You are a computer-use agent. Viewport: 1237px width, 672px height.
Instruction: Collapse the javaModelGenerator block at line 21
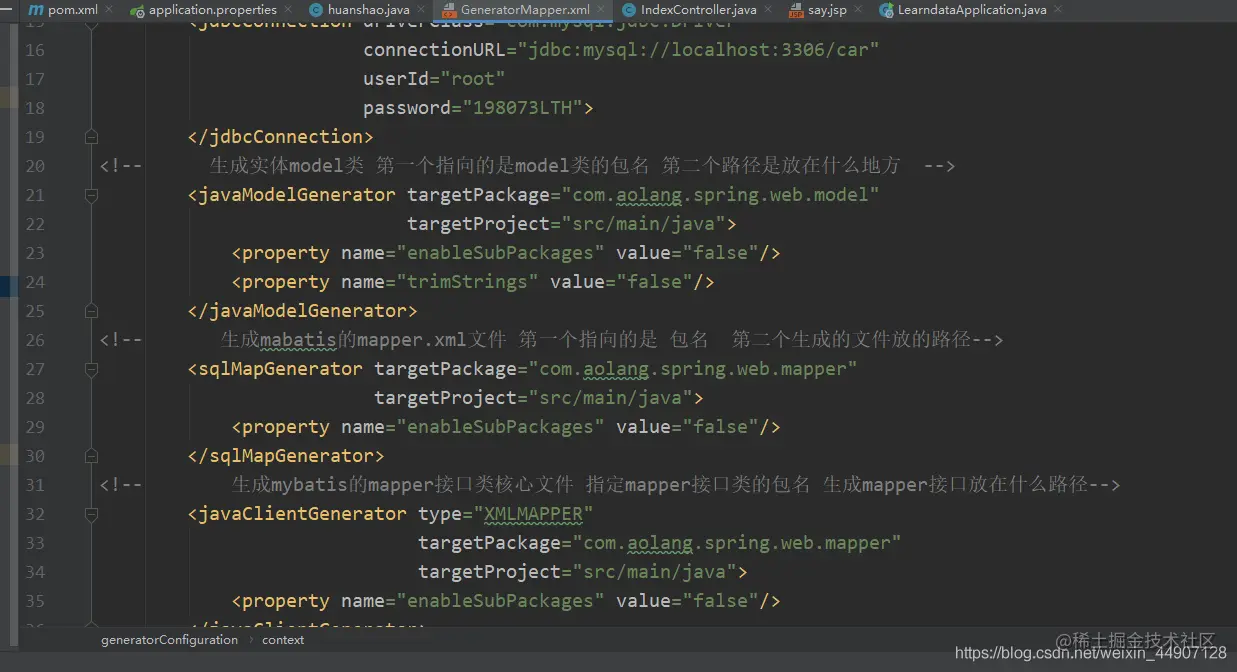coord(92,195)
